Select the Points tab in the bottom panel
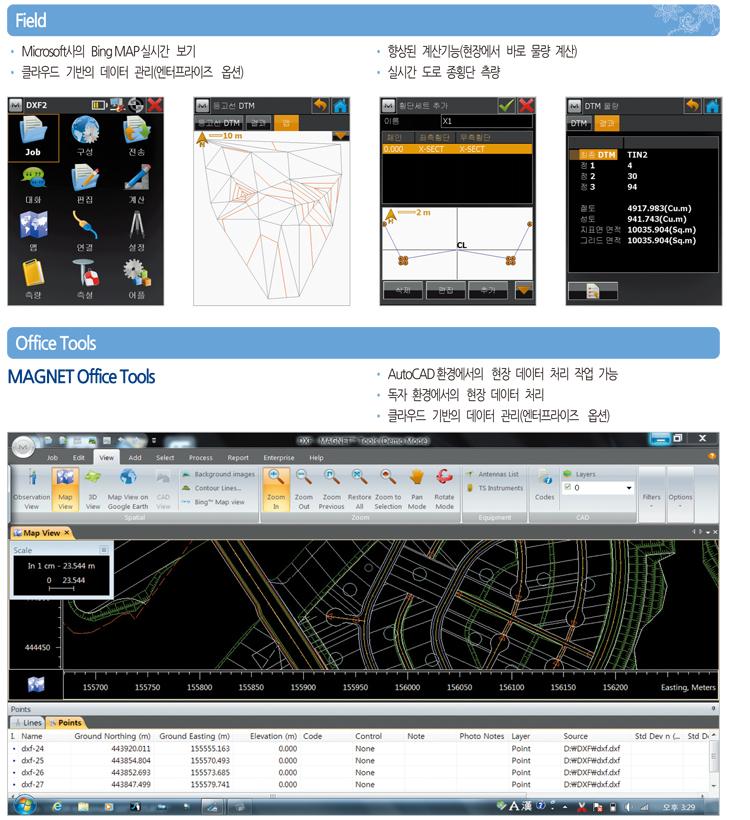 [x=65, y=722]
